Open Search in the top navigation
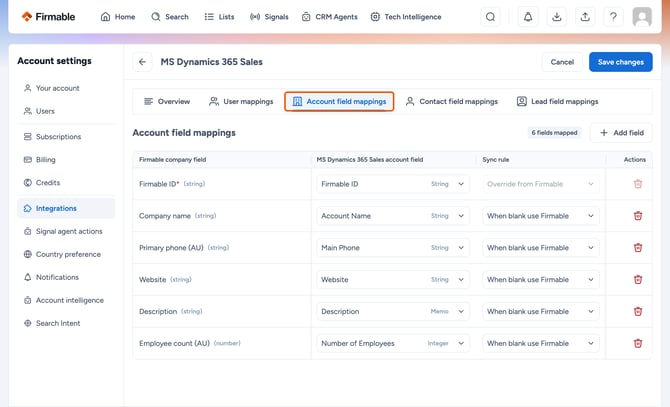 tap(170, 17)
